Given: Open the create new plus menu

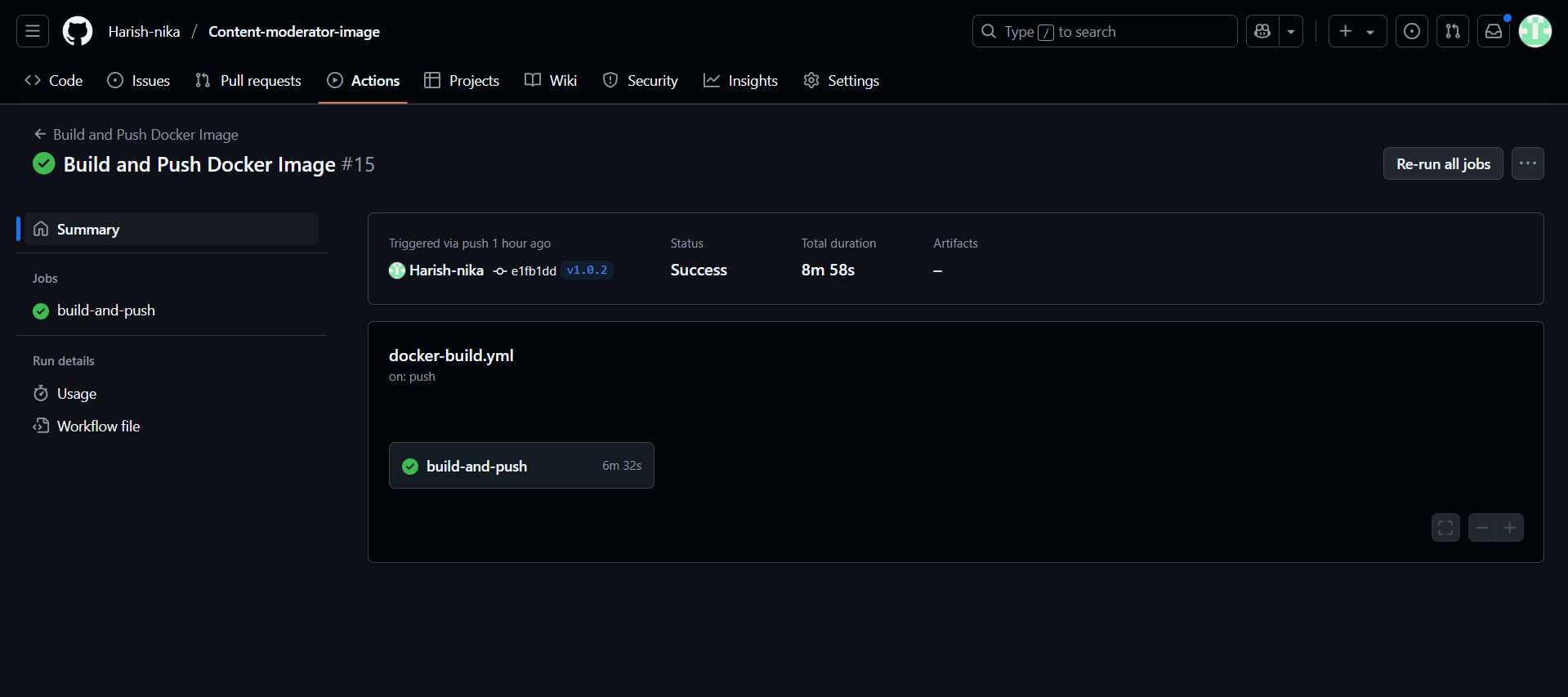Looking at the screenshot, I should 1357,31.
